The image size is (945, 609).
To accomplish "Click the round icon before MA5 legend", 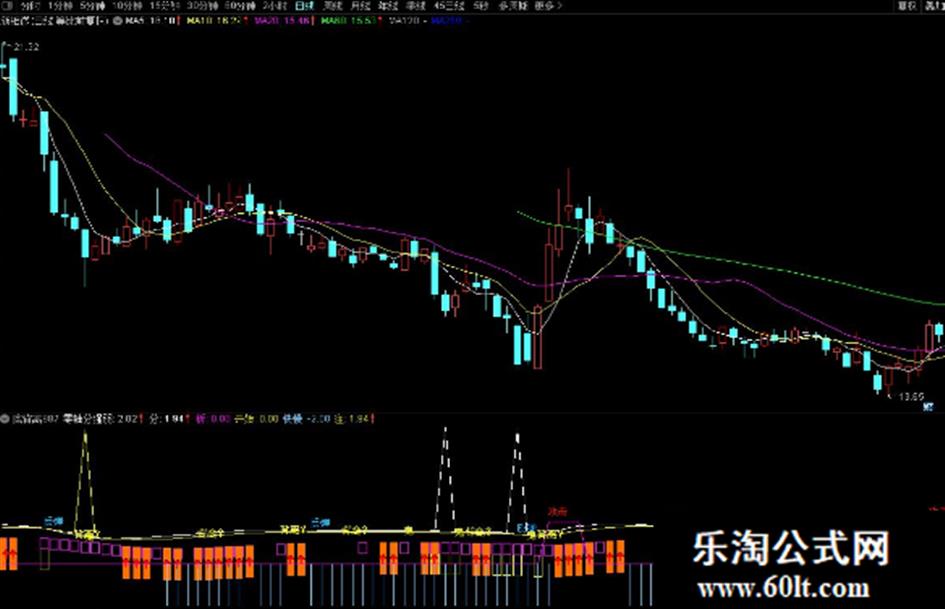I will (x=118, y=21).
